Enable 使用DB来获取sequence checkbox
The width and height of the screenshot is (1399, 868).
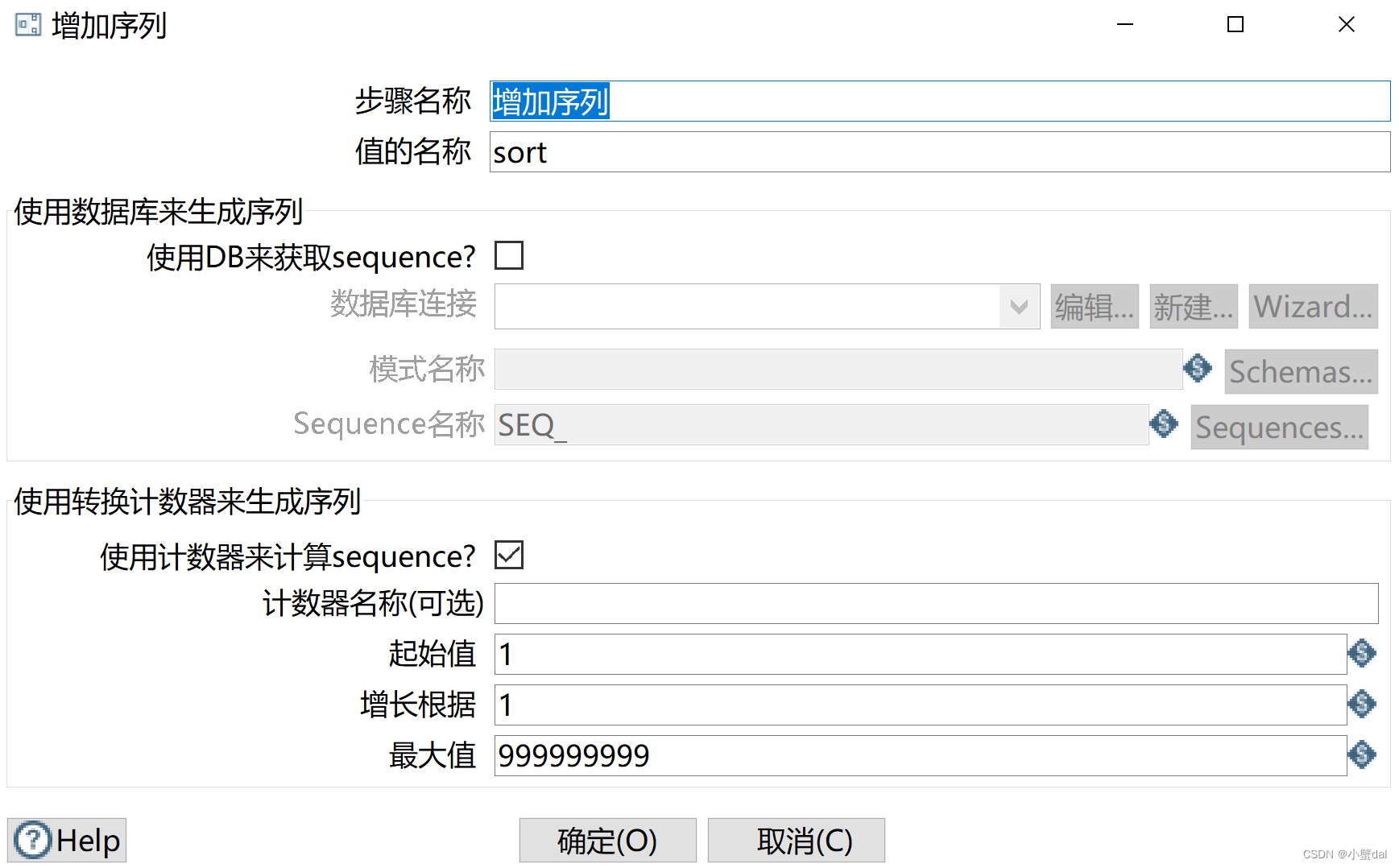pos(509,255)
